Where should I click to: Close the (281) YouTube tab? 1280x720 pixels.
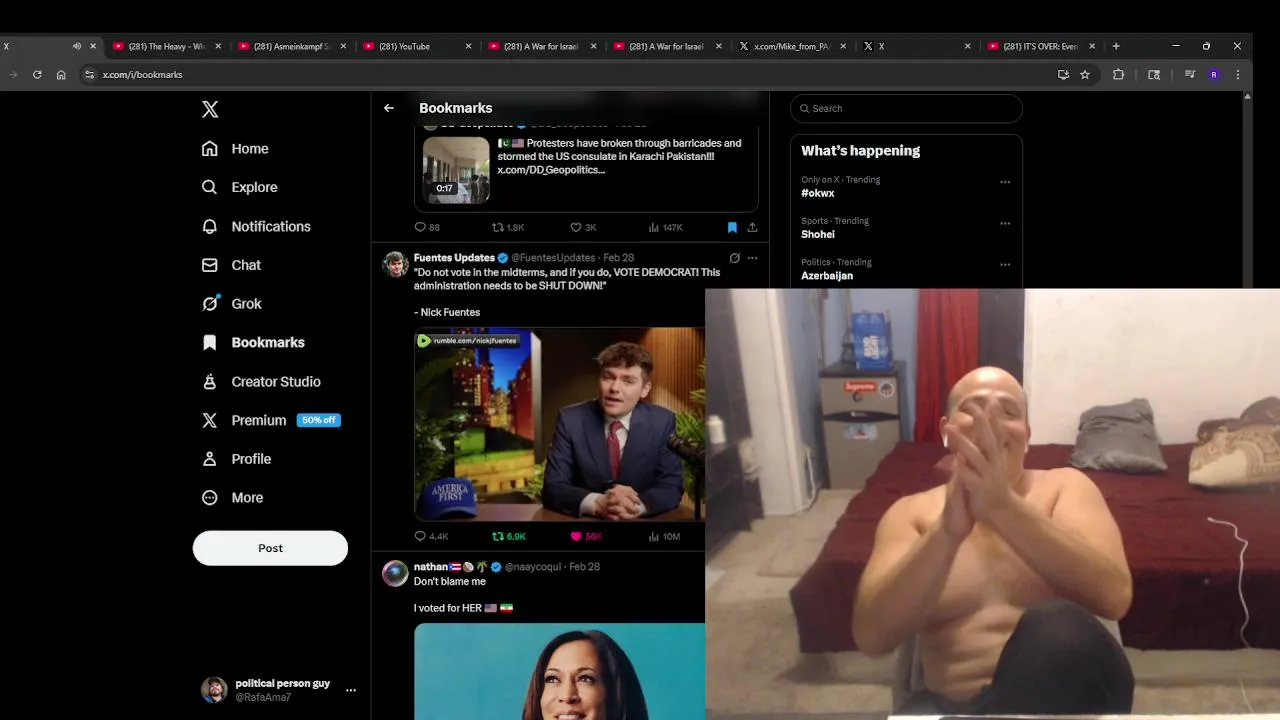(x=468, y=46)
